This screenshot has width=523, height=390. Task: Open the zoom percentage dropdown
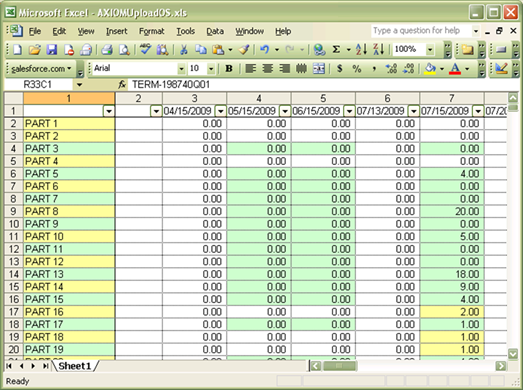pos(430,50)
